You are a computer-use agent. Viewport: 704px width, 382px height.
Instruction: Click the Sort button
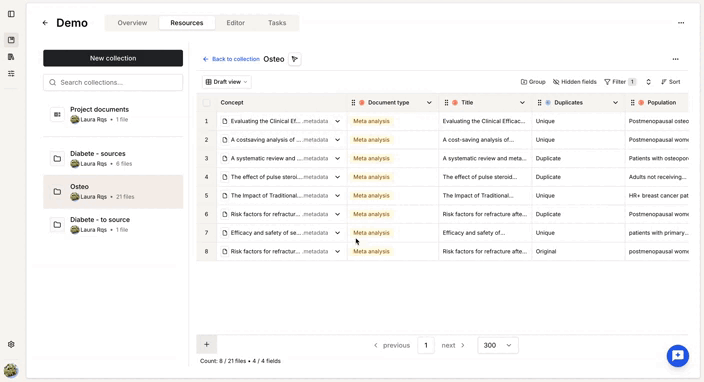(671, 82)
